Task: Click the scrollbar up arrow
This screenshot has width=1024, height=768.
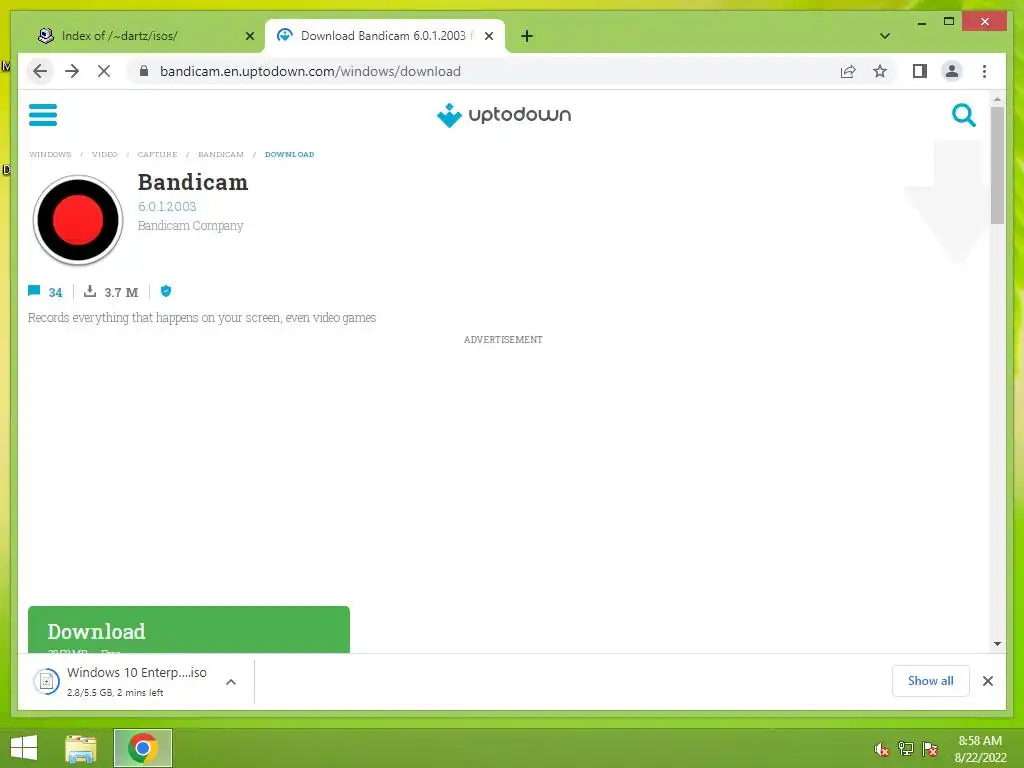Action: tap(997, 99)
